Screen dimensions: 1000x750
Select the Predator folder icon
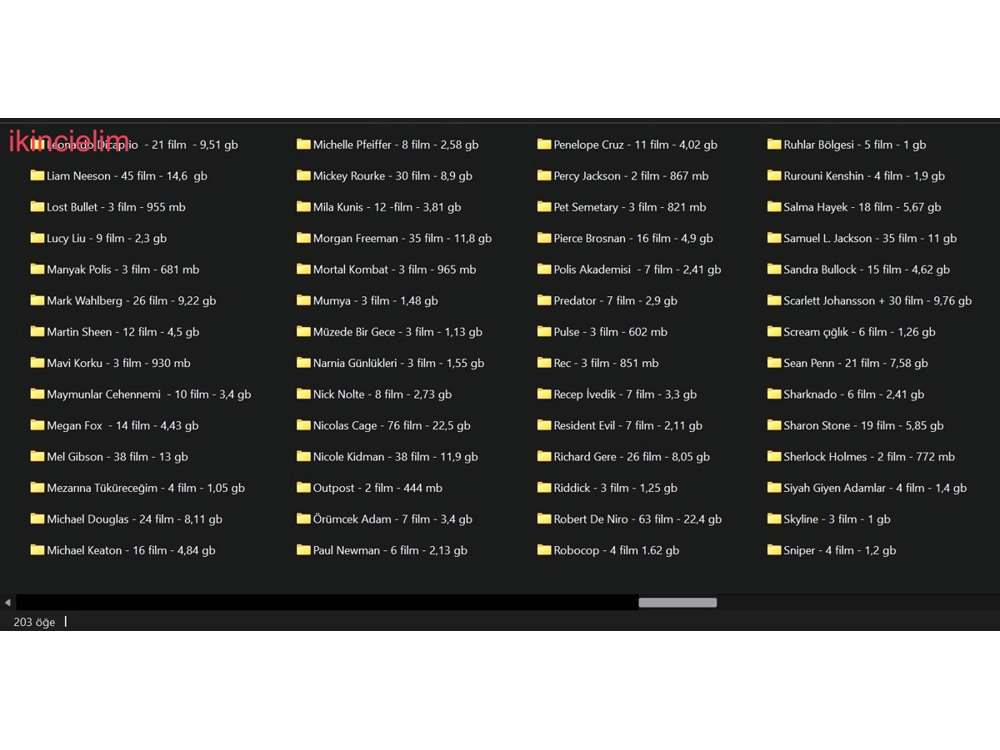pos(544,301)
